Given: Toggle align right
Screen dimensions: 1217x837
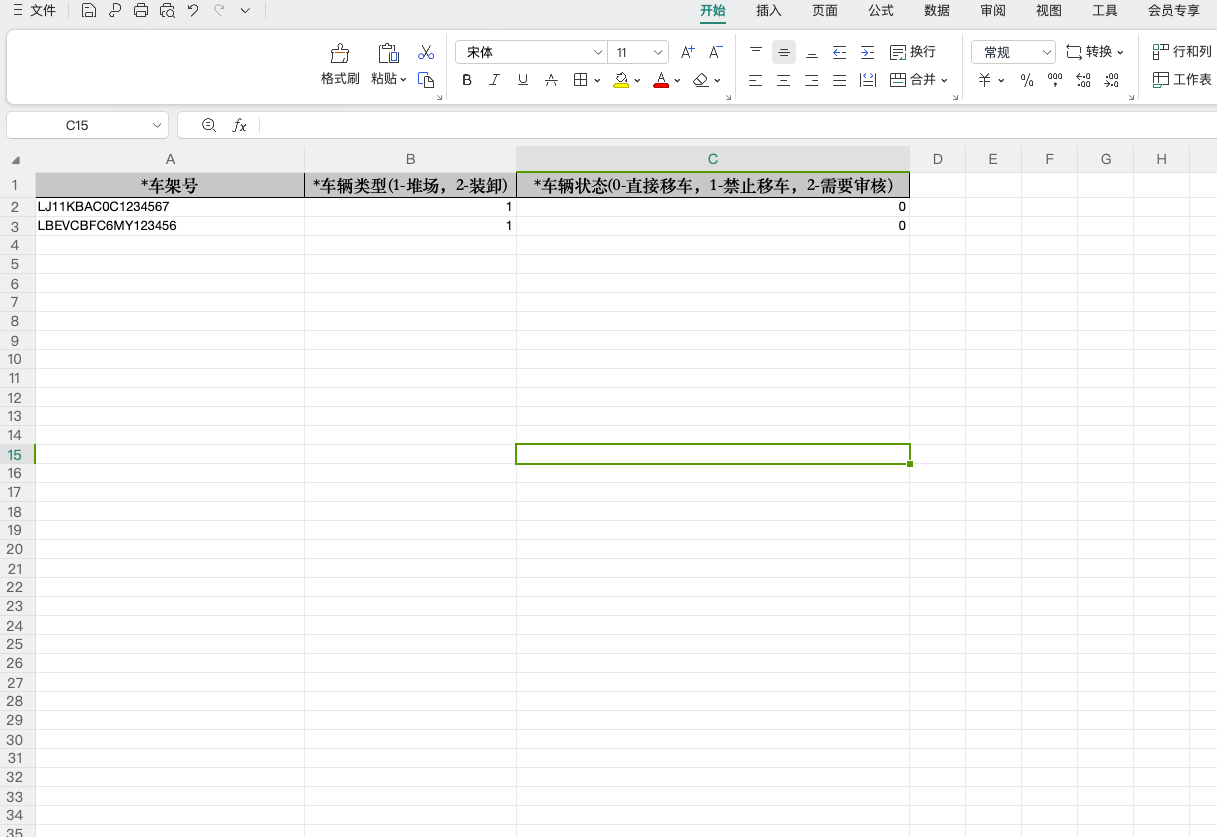Looking at the screenshot, I should coord(812,80).
